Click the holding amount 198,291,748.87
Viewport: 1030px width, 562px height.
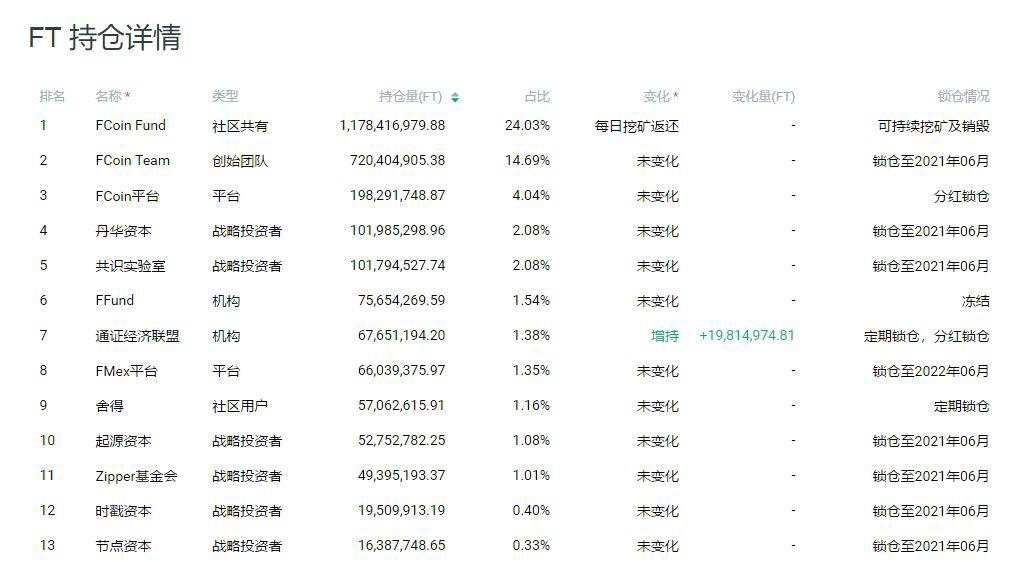(397, 196)
